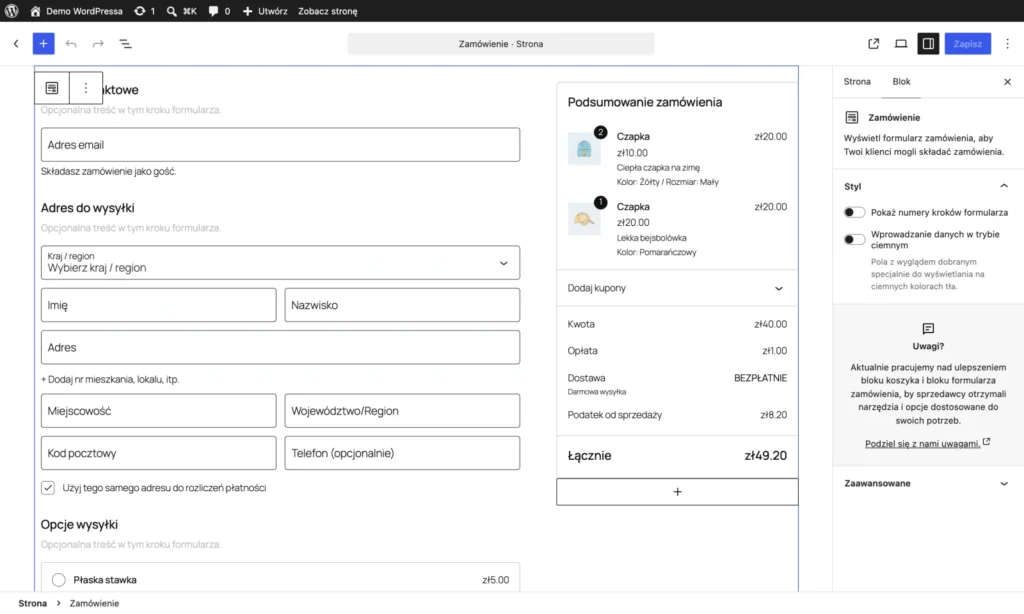
Task: Open 'Demo WordPressa' site menu
Action: [76, 11]
